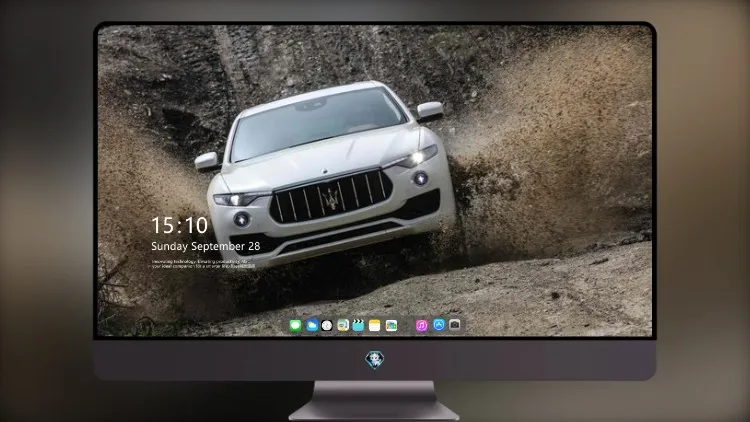The width and height of the screenshot is (750, 422).
Task: Open the Weather app in dock
Action: click(311, 326)
